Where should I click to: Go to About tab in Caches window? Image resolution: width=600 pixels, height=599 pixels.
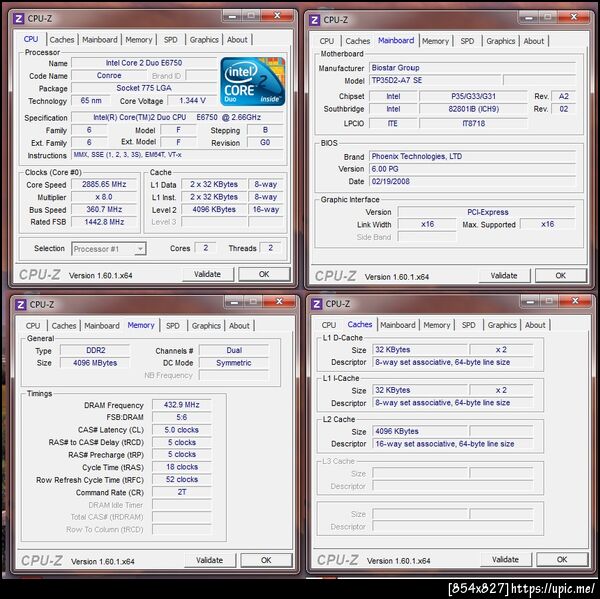coord(535,325)
